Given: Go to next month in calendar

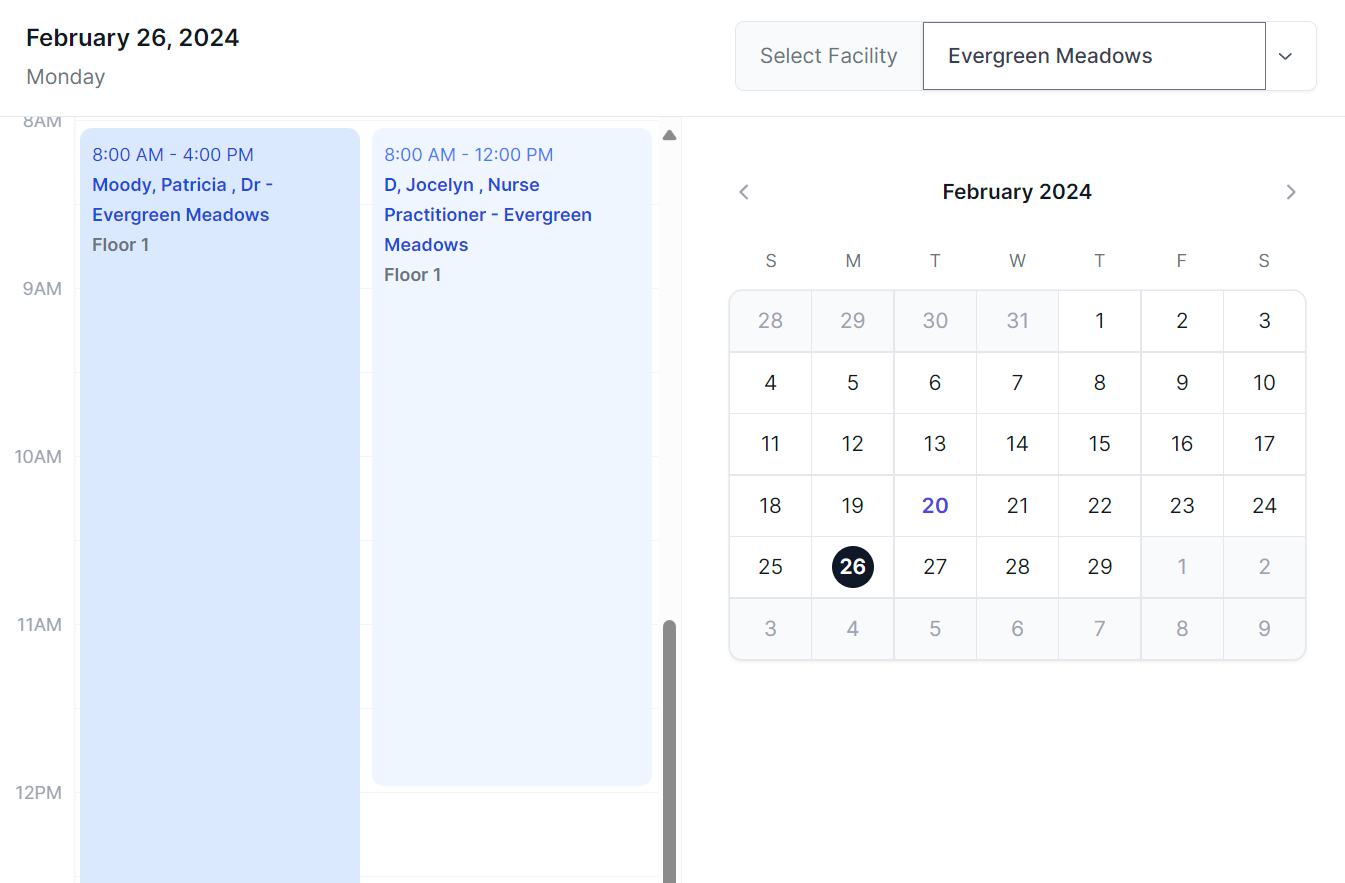Looking at the screenshot, I should [1291, 192].
